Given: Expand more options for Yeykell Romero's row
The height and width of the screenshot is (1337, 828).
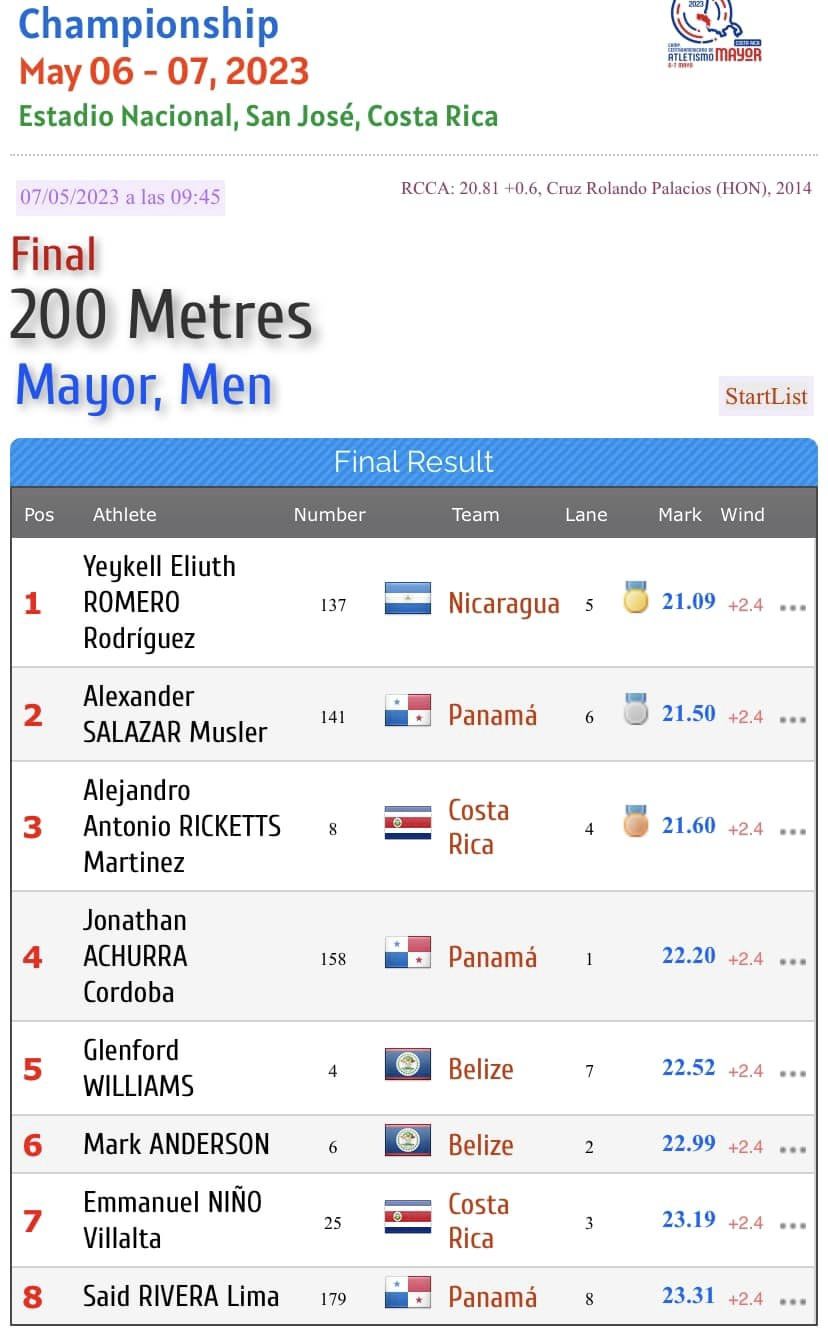Looking at the screenshot, I should [793, 607].
